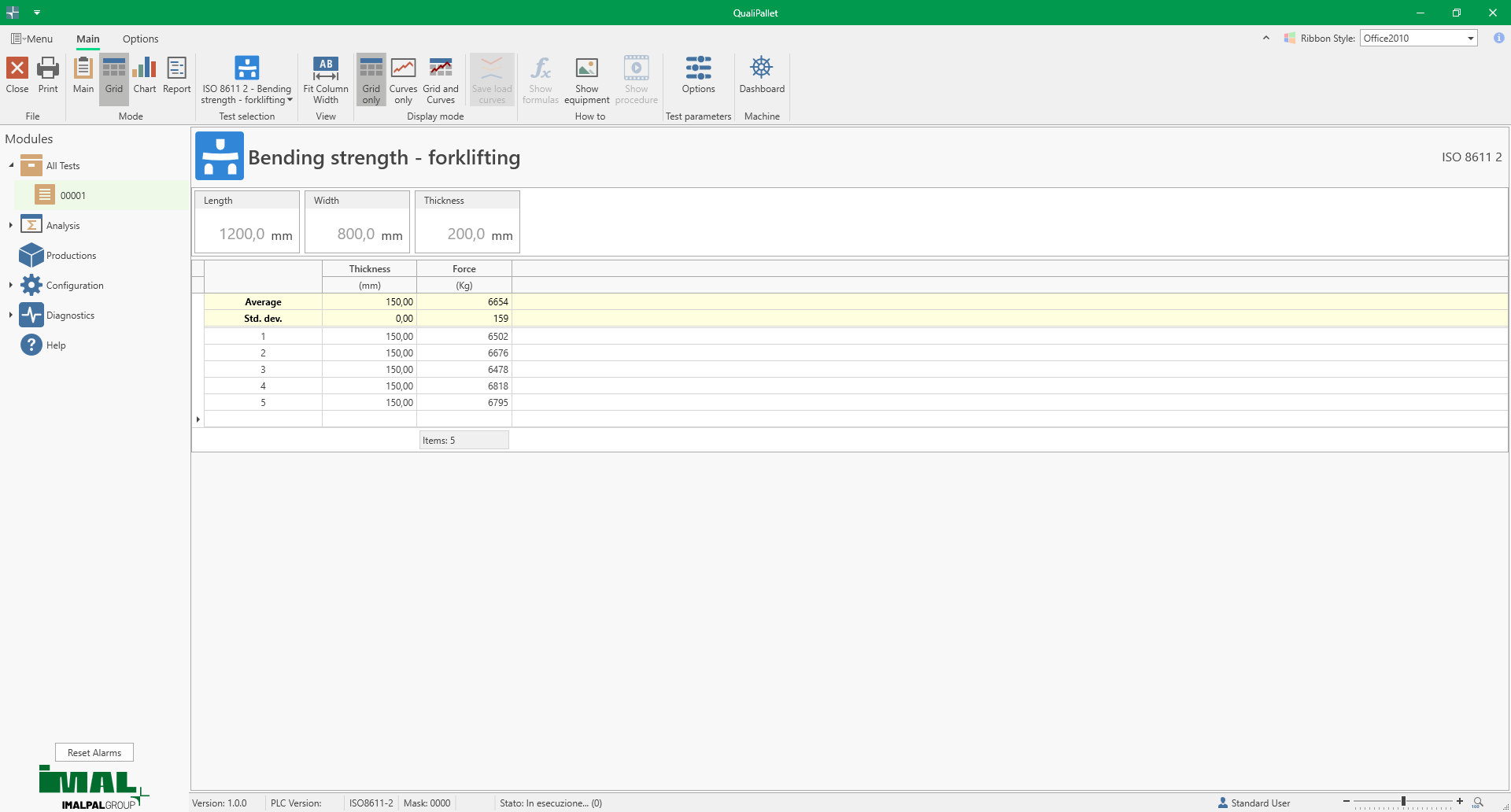
Task: Open the Report view
Action: [176, 76]
